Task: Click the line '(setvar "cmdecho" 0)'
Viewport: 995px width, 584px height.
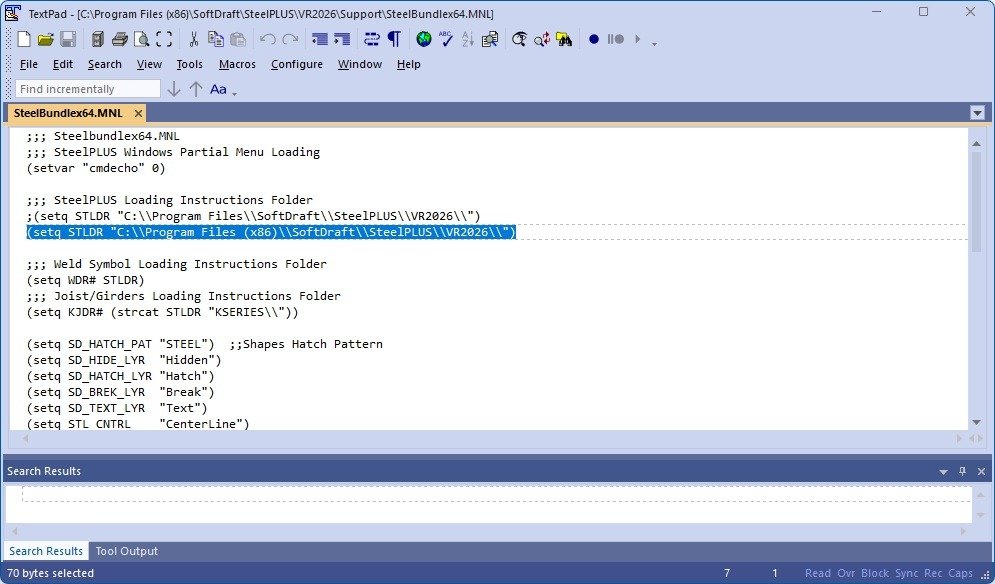Action: coord(96,168)
